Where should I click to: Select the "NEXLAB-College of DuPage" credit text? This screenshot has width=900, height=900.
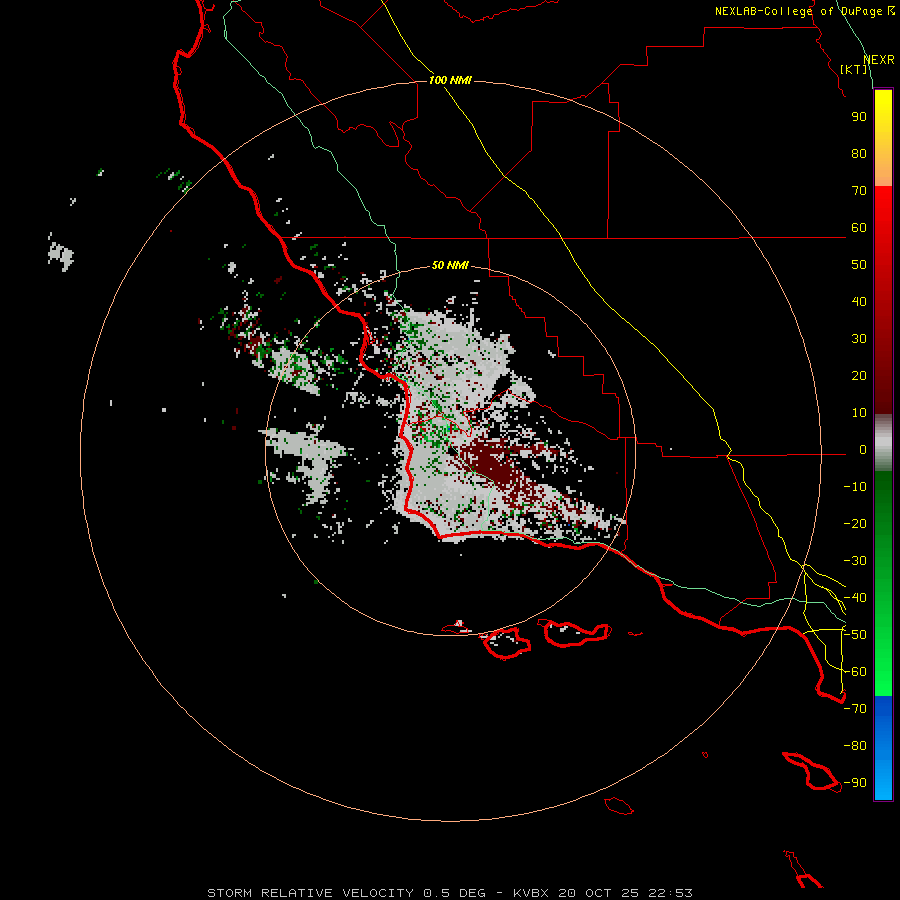[799, 11]
